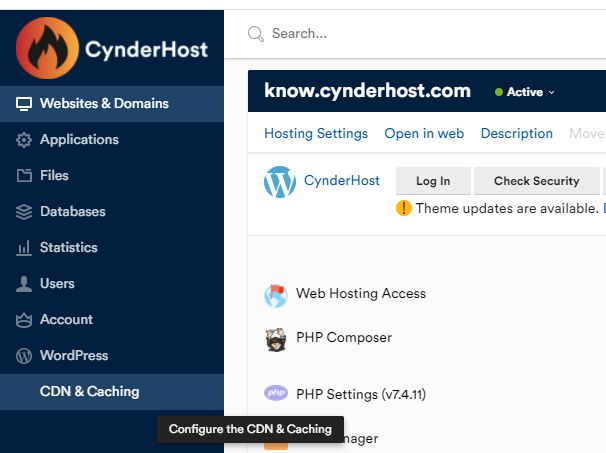
Task: Click the Web Hosting Access globe icon
Action: [x=276, y=296]
